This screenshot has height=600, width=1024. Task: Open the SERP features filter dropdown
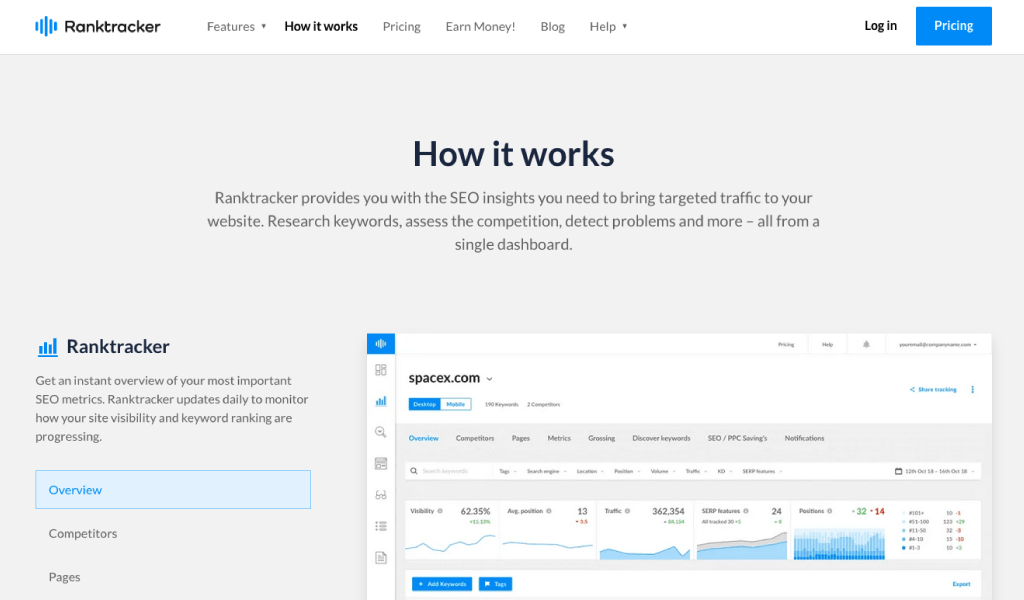pos(762,471)
